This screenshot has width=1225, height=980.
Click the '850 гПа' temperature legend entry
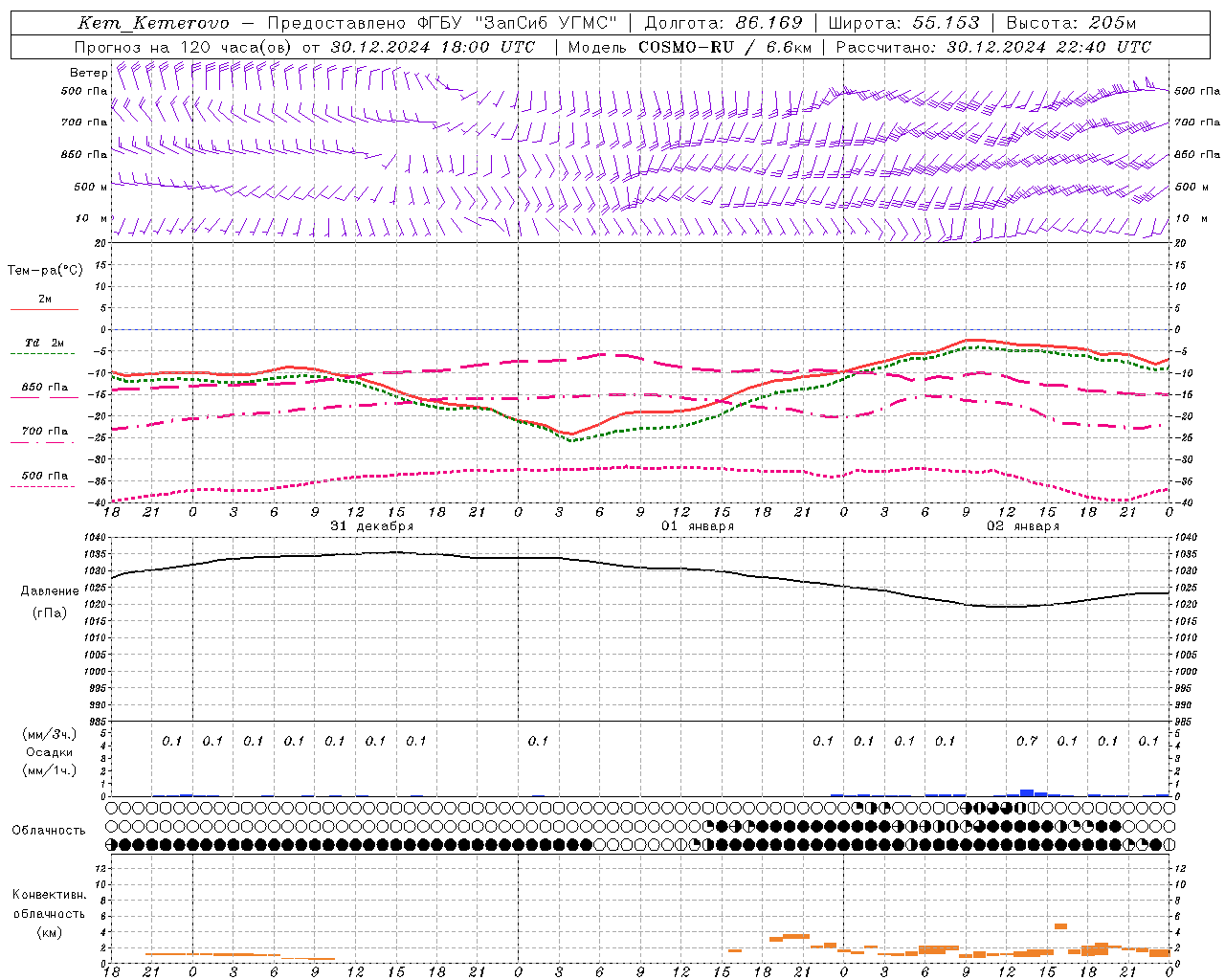click(45, 388)
